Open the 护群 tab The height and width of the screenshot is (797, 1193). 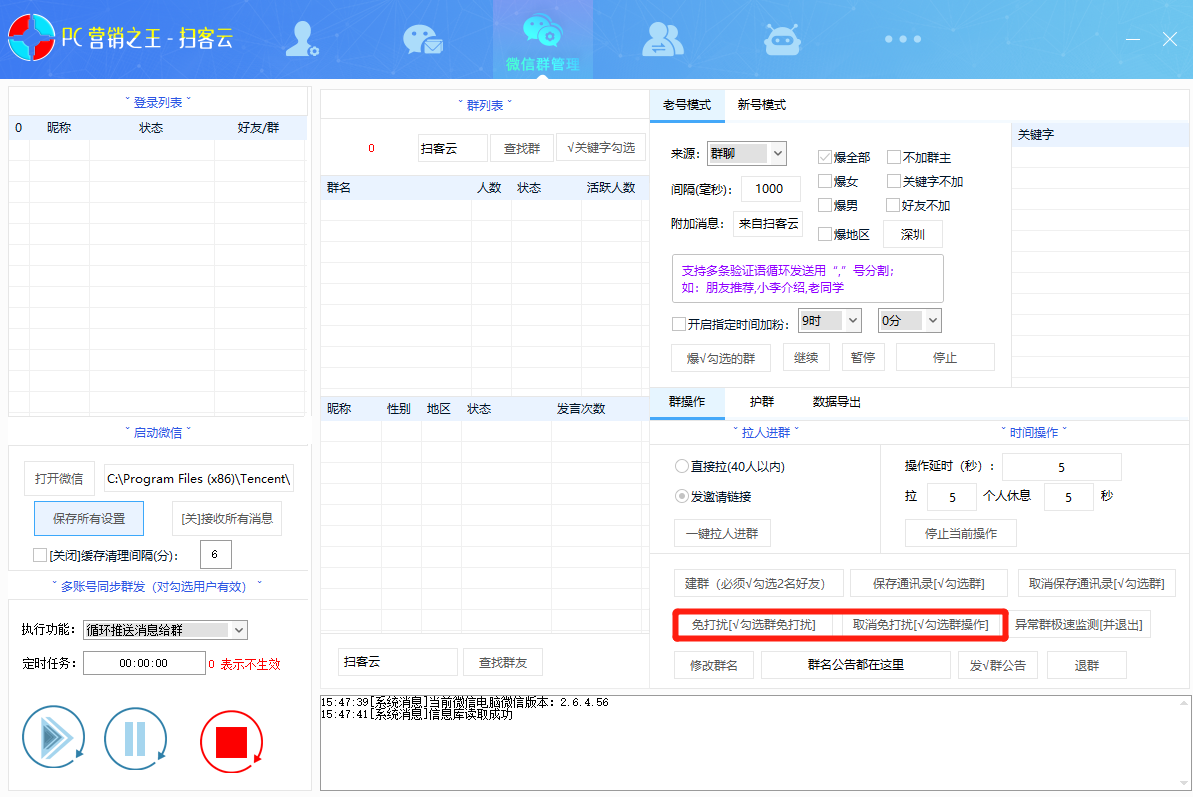coord(762,402)
